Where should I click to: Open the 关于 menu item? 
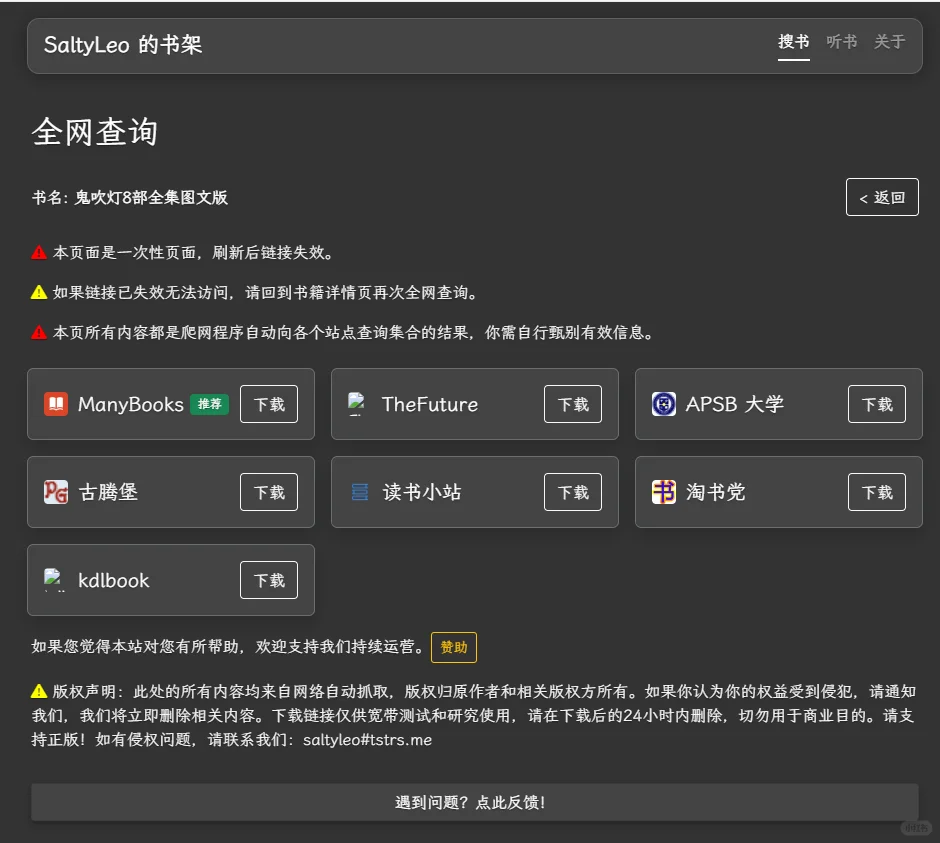pos(891,42)
